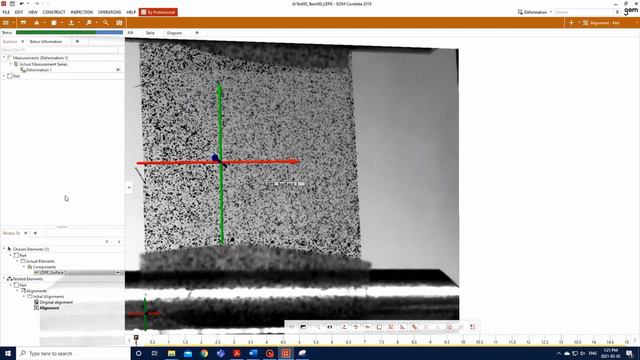640x360 pixels.
Task: Open dropdown arrow on LDPE_Surface 1 row
Action: click(118, 272)
